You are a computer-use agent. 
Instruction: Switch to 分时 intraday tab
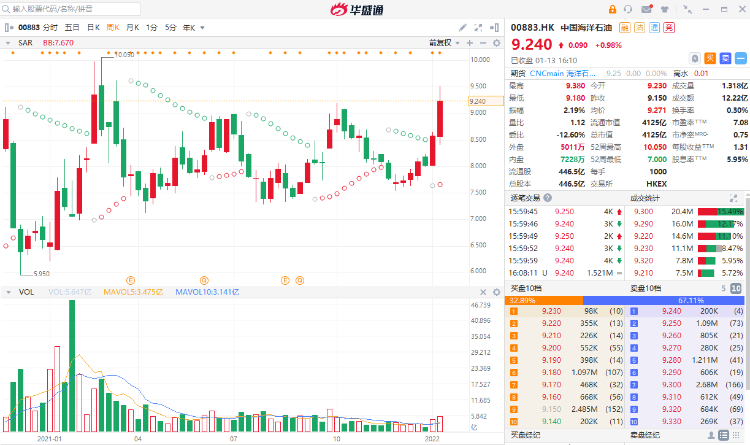[x=50, y=28]
